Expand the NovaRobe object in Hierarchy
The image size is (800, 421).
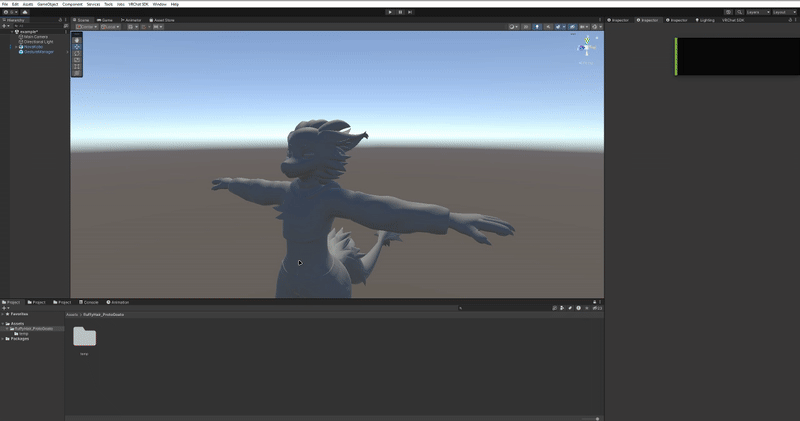17,46
